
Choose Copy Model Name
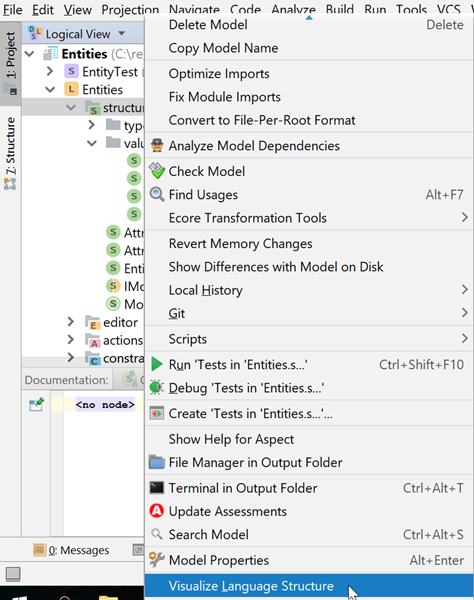pyautogui.click(x=309, y=48)
